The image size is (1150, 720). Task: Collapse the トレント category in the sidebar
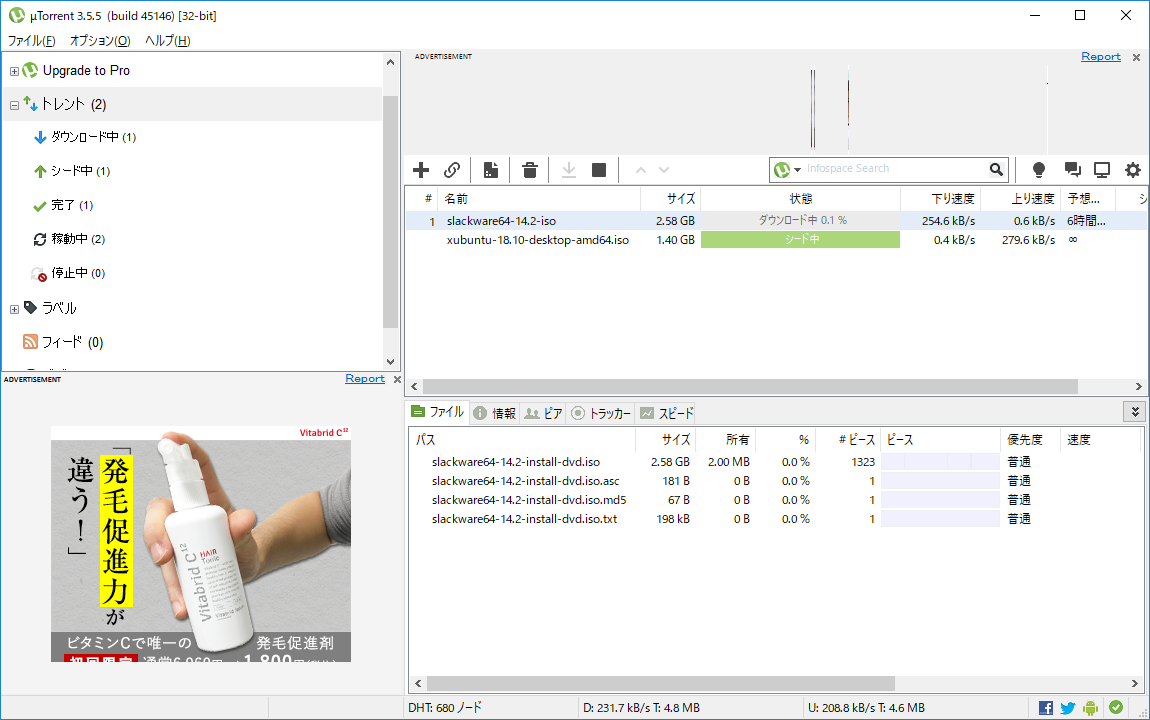pos(13,104)
